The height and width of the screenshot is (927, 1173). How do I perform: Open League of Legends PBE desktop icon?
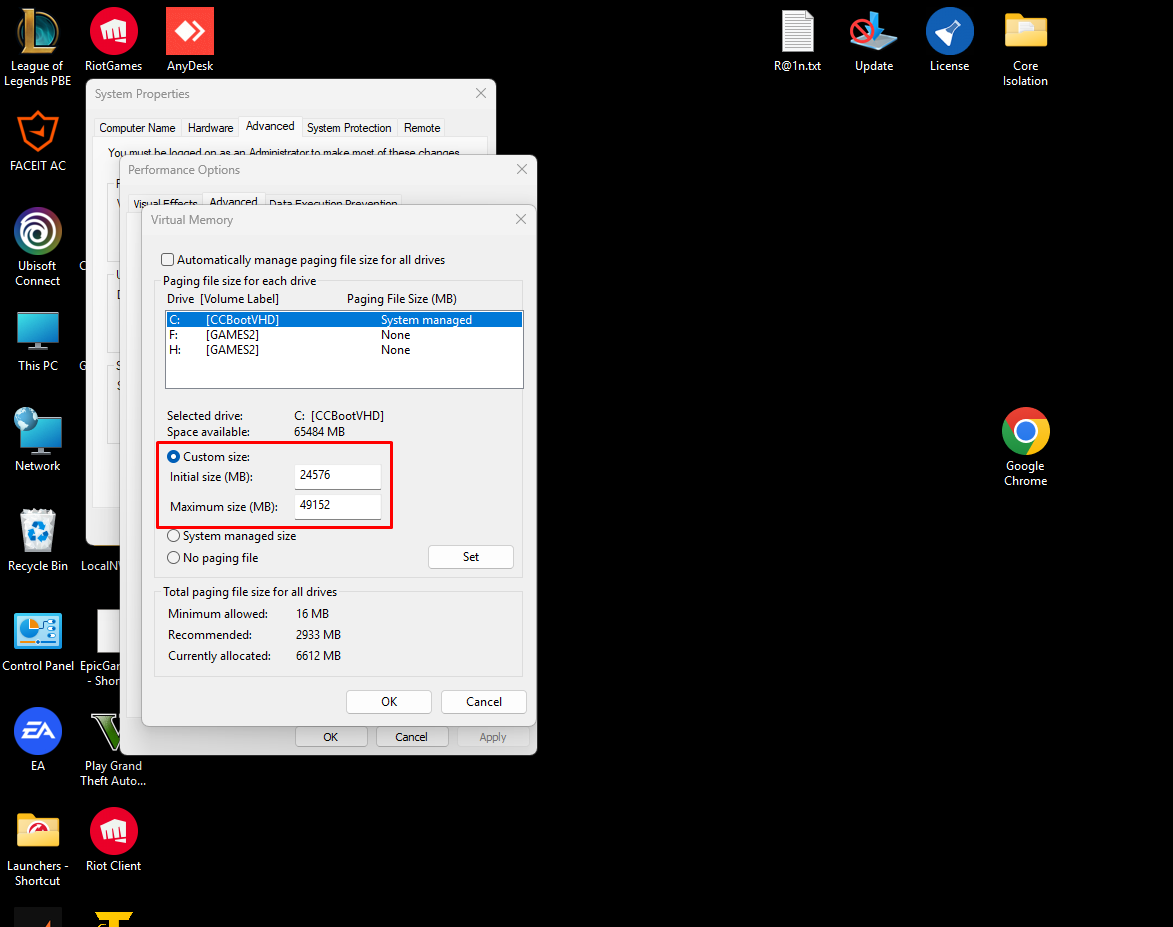click(37, 47)
